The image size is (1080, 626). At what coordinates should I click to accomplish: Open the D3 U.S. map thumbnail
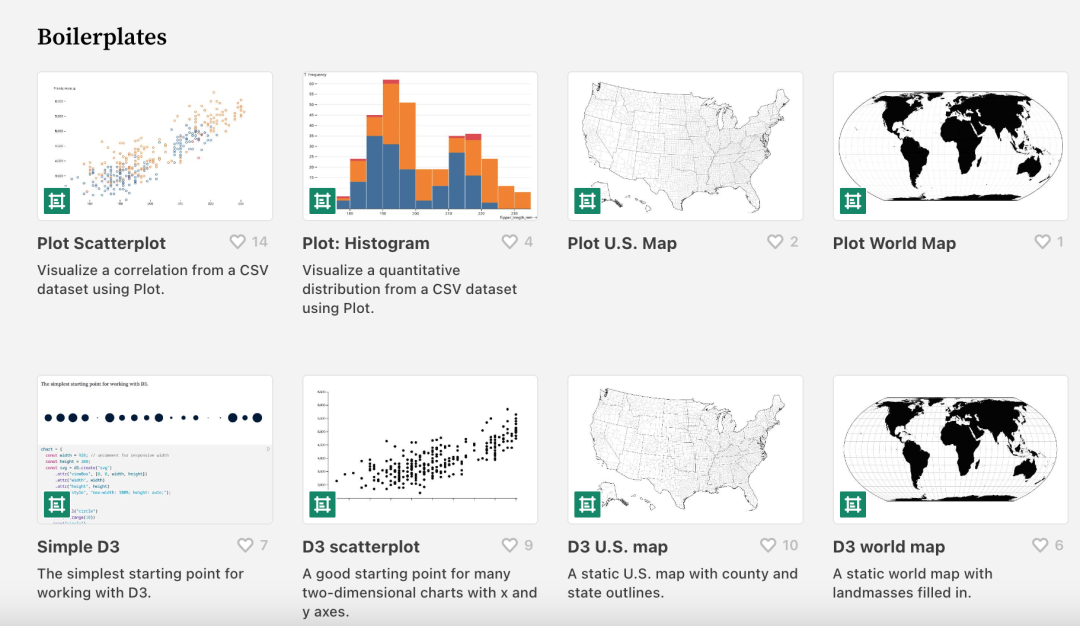684,450
